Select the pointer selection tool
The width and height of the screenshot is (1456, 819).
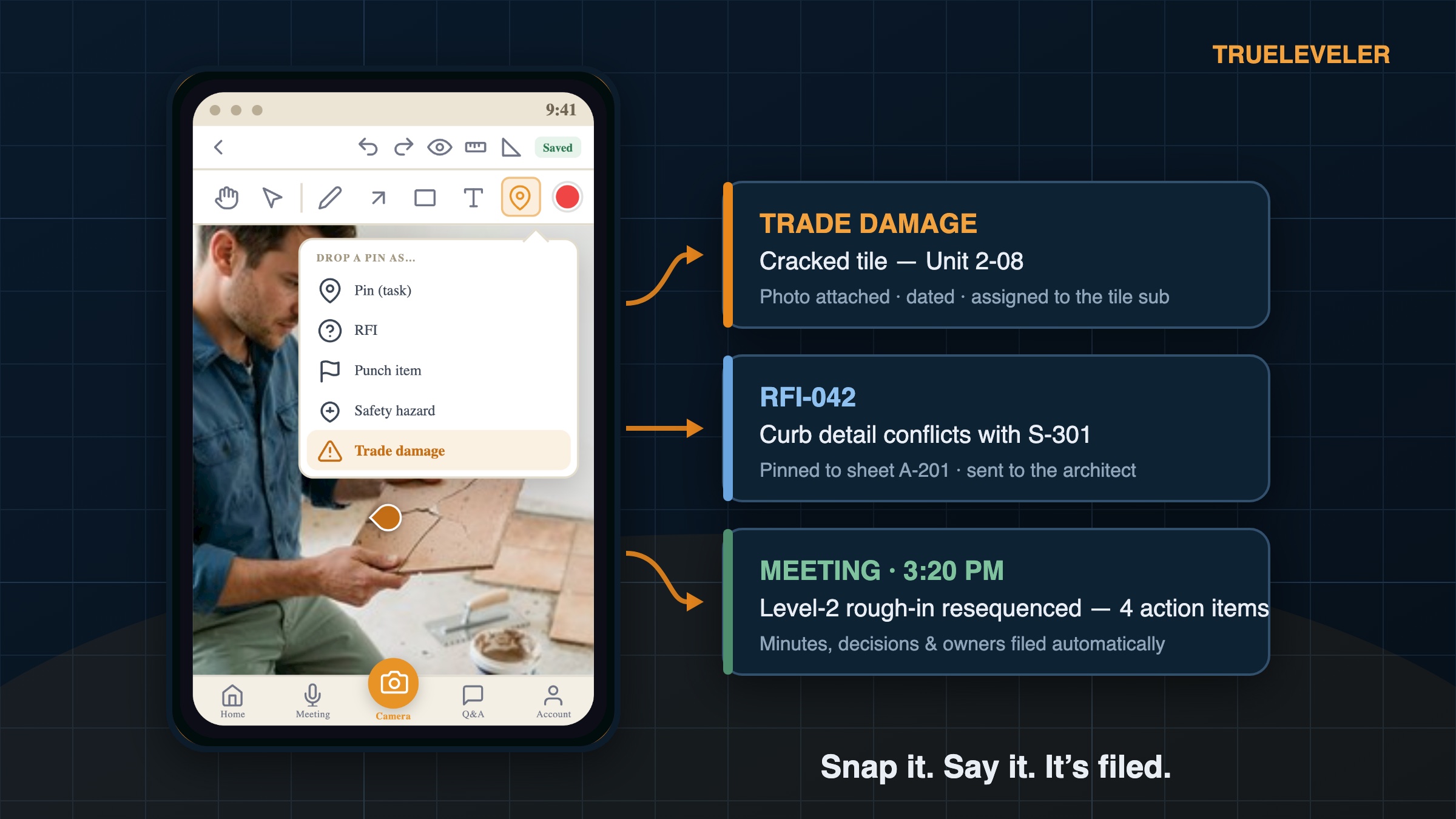(272, 198)
